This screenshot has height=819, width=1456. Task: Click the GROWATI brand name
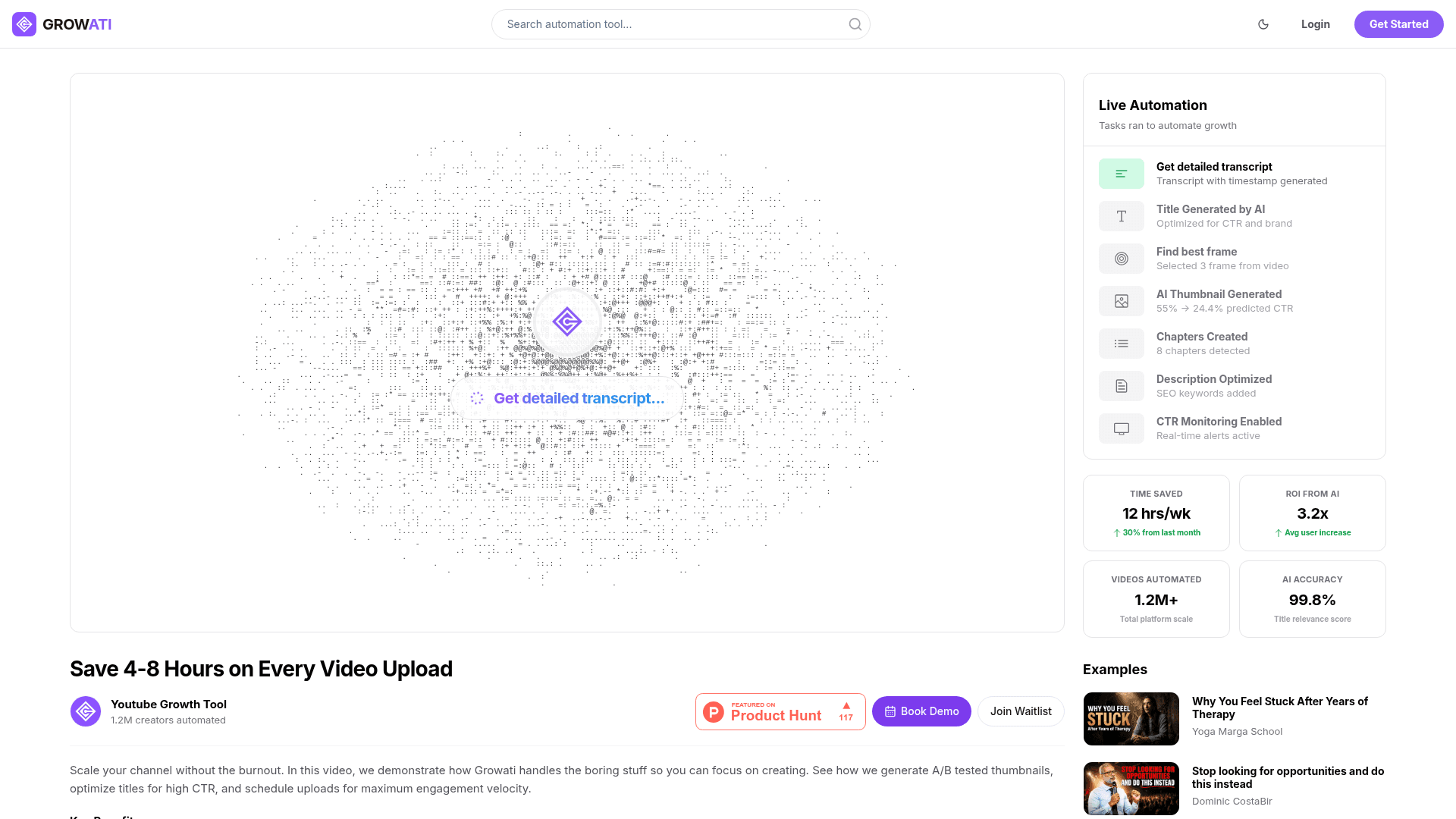tap(77, 24)
